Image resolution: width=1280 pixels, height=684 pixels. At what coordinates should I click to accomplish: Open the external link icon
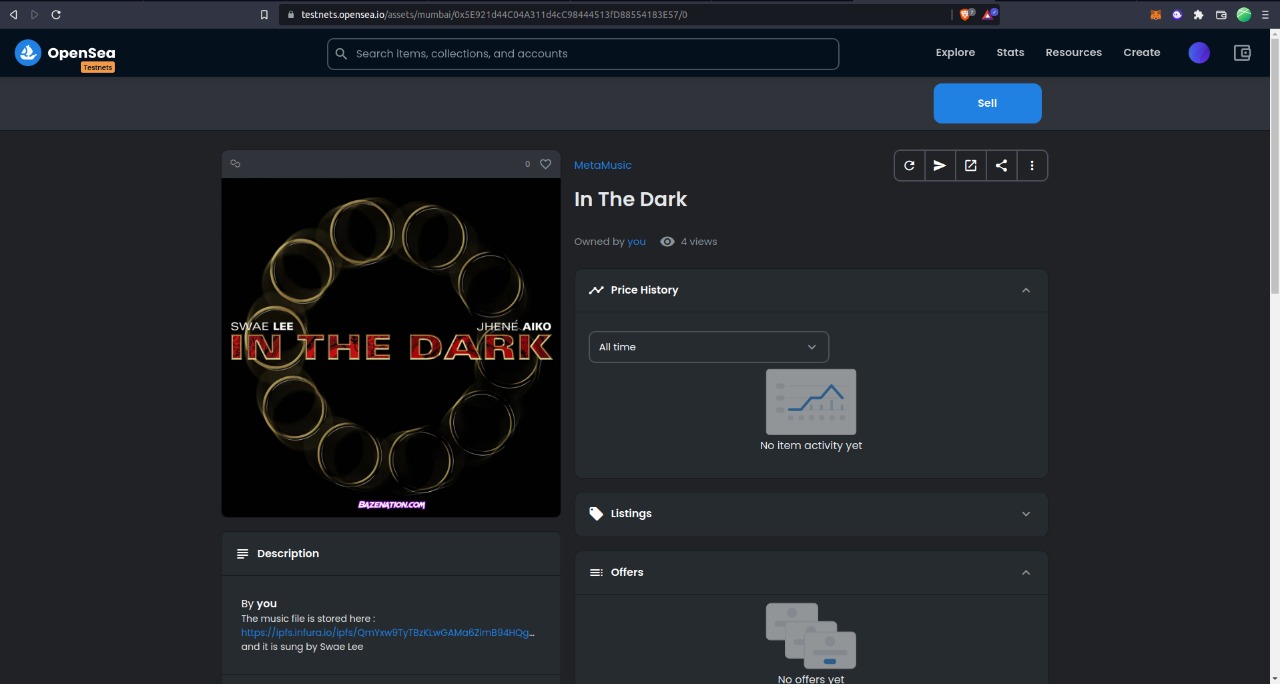click(970, 166)
